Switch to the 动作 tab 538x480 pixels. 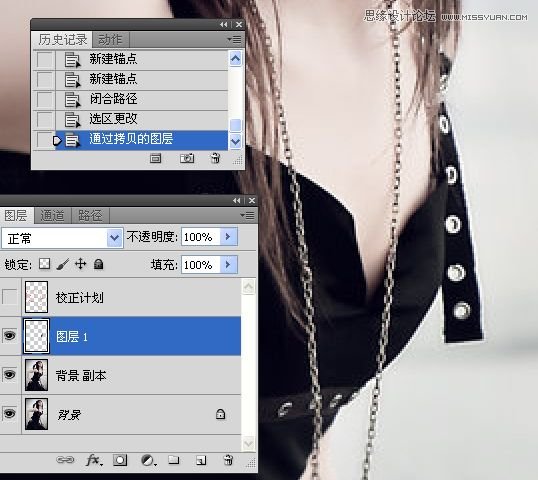pyautogui.click(x=110, y=40)
